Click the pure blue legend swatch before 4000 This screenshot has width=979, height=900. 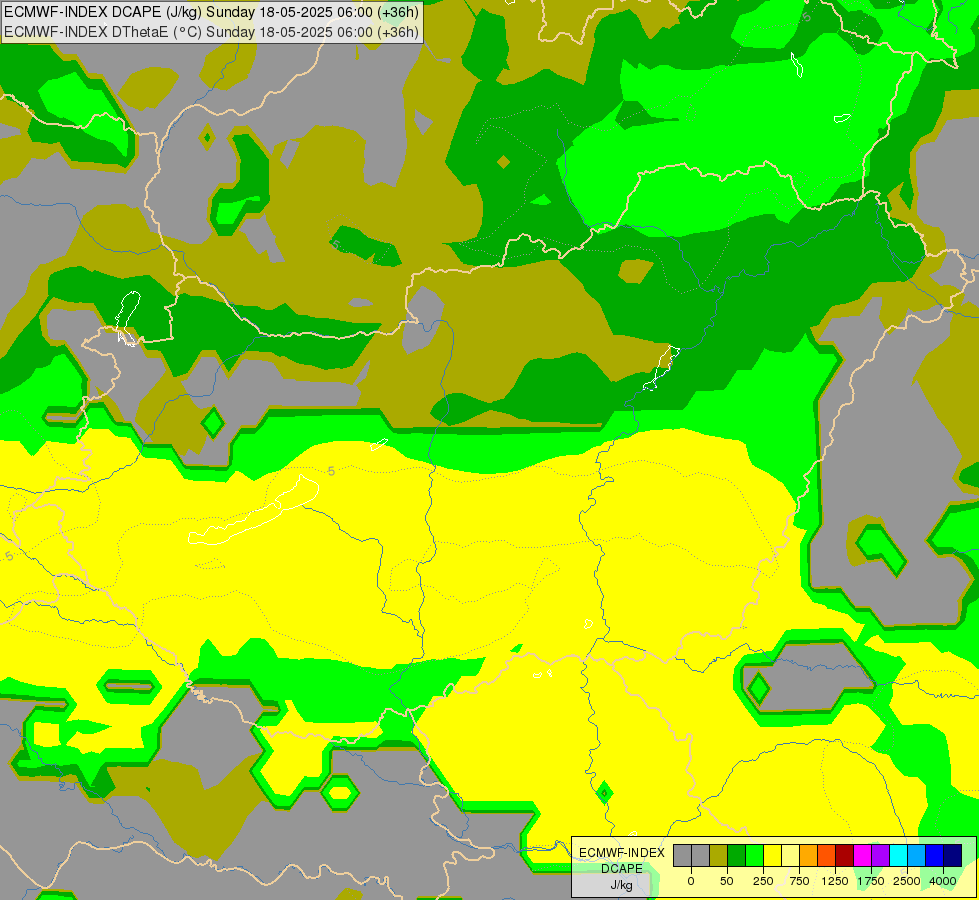pyautogui.click(x=935, y=856)
